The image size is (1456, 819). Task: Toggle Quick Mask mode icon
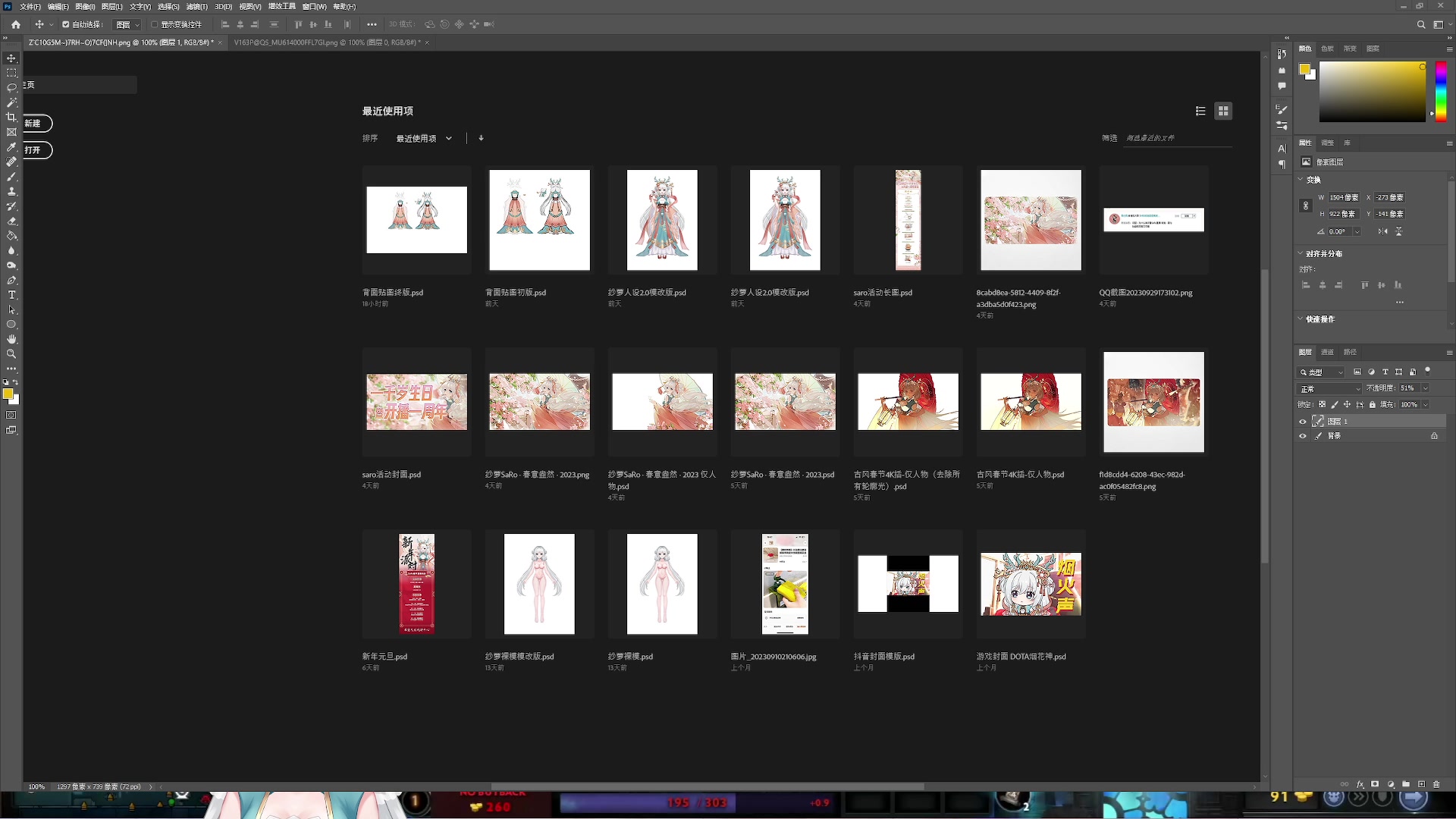[11, 416]
